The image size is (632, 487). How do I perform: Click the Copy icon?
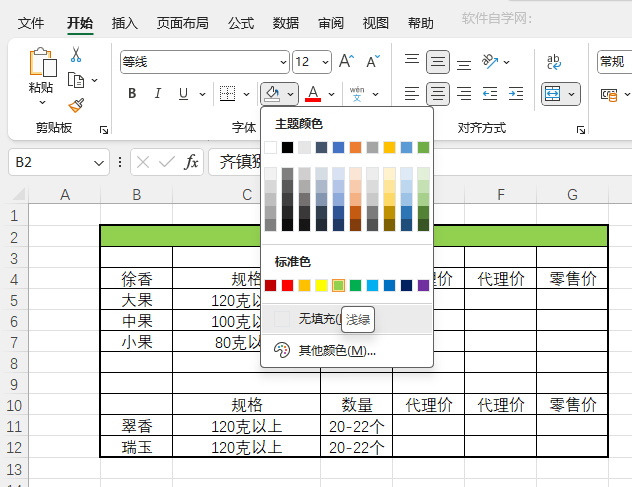point(76,80)
